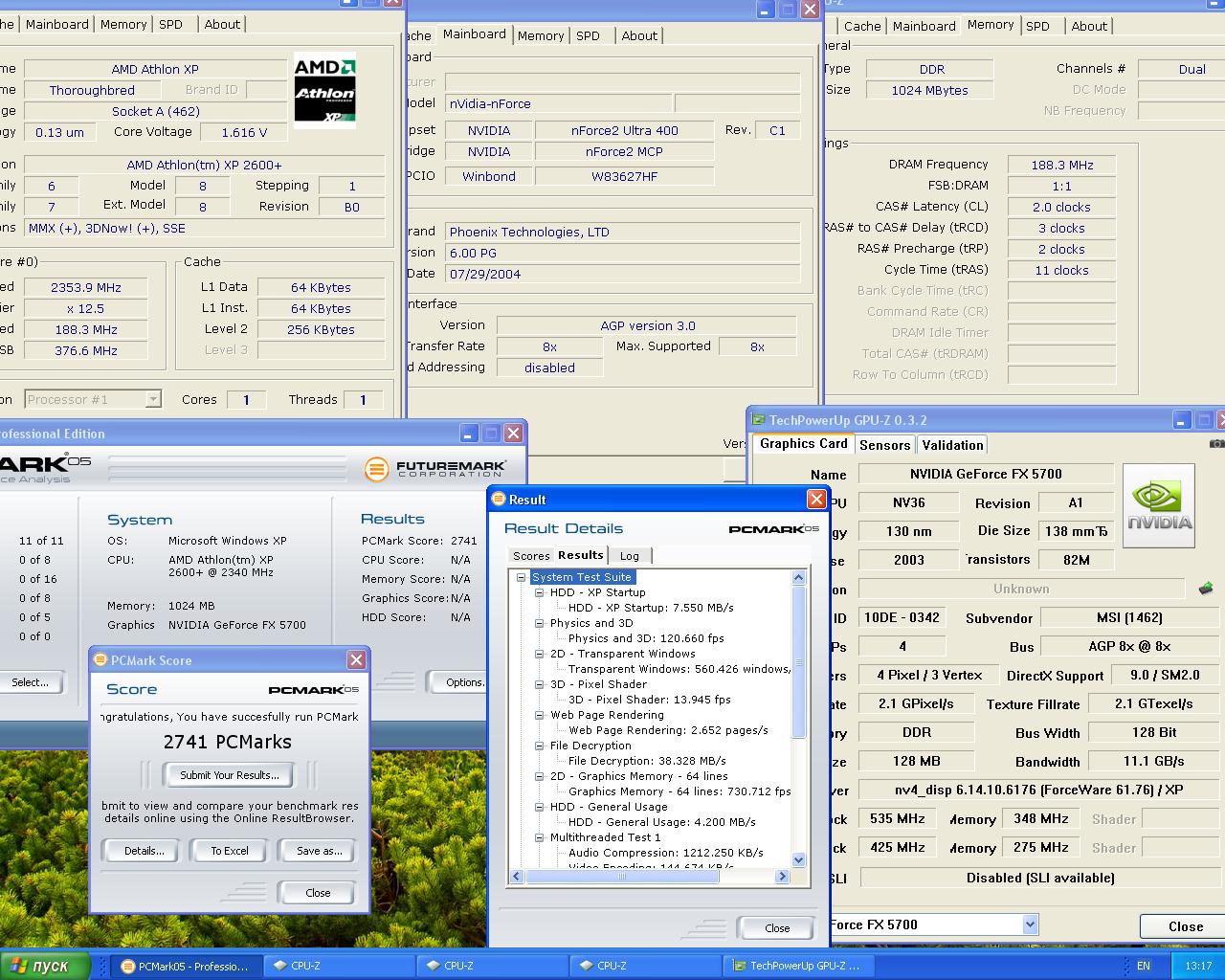This screenshot has width=1225, height=980.
Task: Select the Results tab in Result dialog
Action: click(x=581, y=555)
